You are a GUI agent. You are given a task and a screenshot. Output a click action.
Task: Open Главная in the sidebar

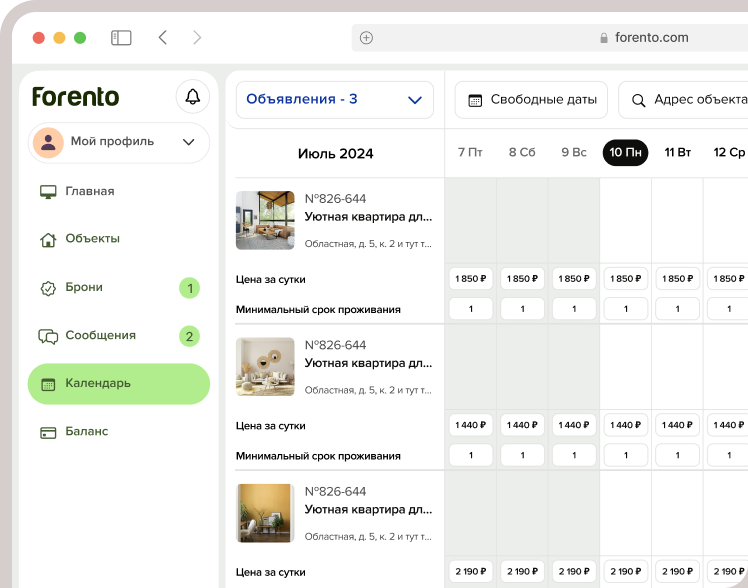click(90, 191)
